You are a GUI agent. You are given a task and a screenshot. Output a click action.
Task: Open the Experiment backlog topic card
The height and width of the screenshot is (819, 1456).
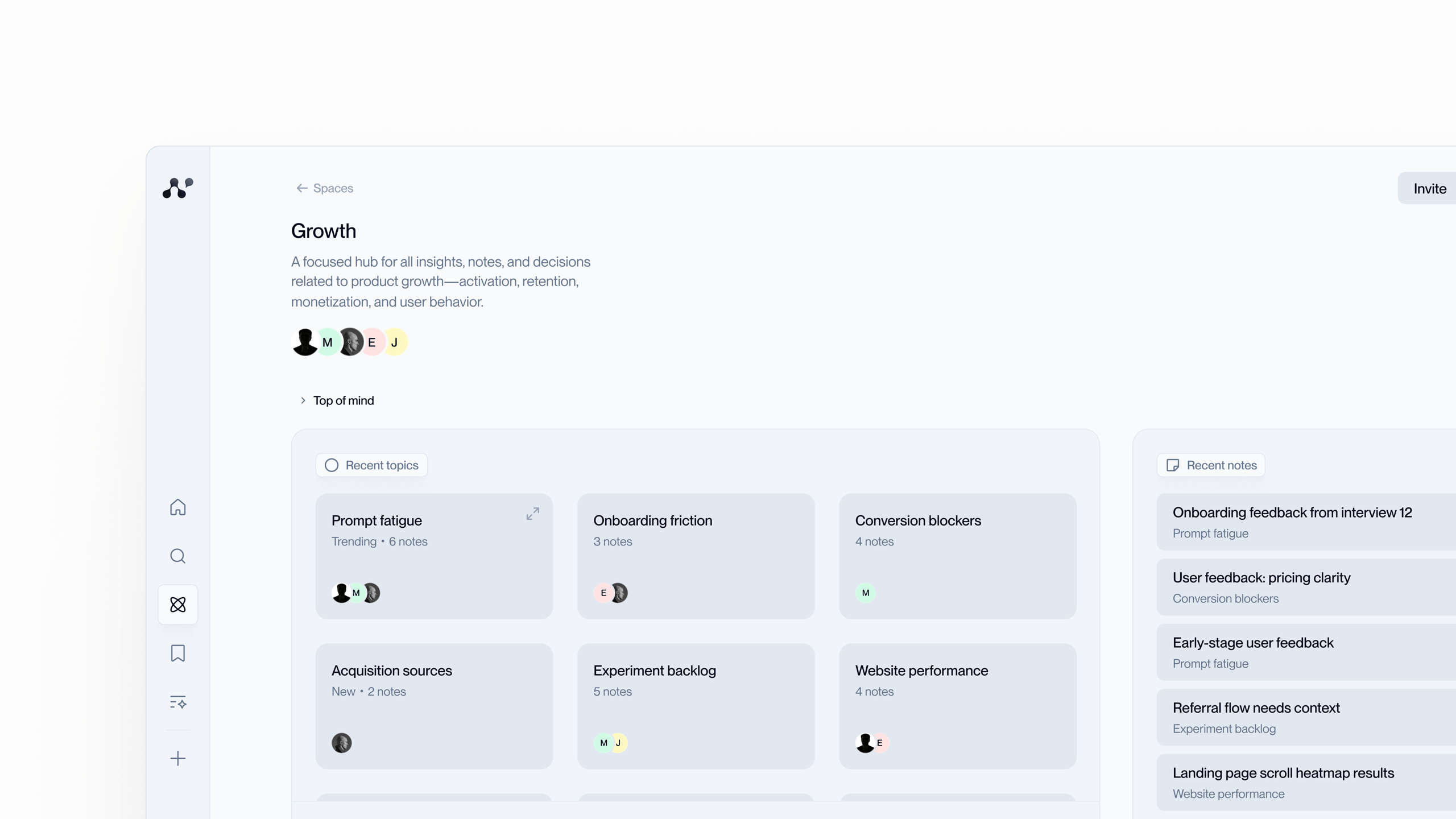[695, 705]
